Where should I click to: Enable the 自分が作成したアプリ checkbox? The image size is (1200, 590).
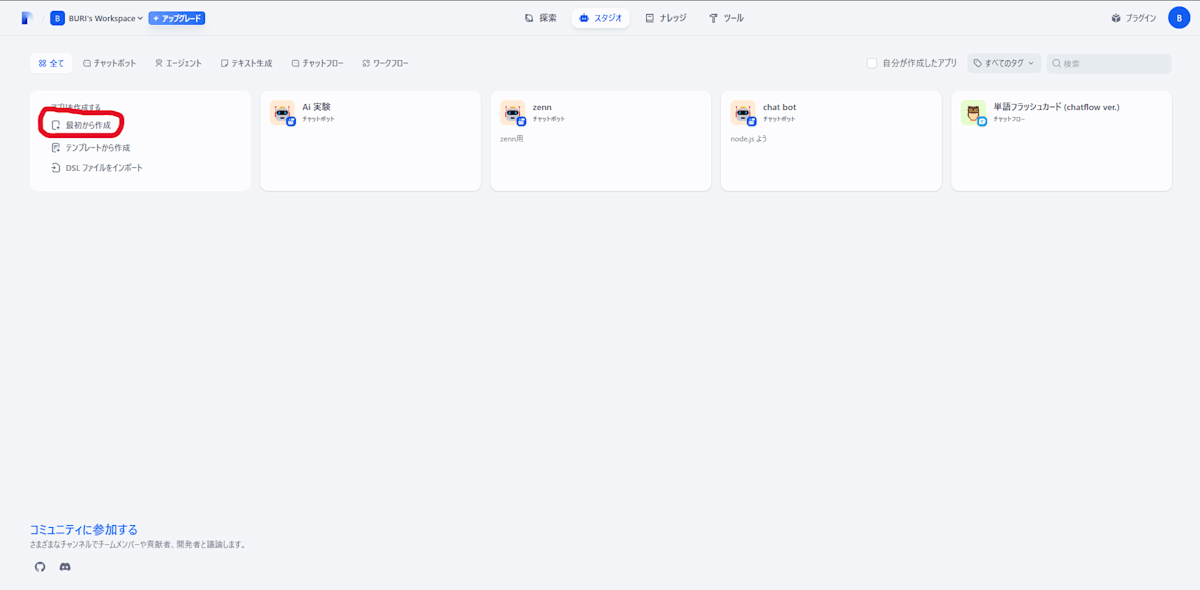[870, 62]
